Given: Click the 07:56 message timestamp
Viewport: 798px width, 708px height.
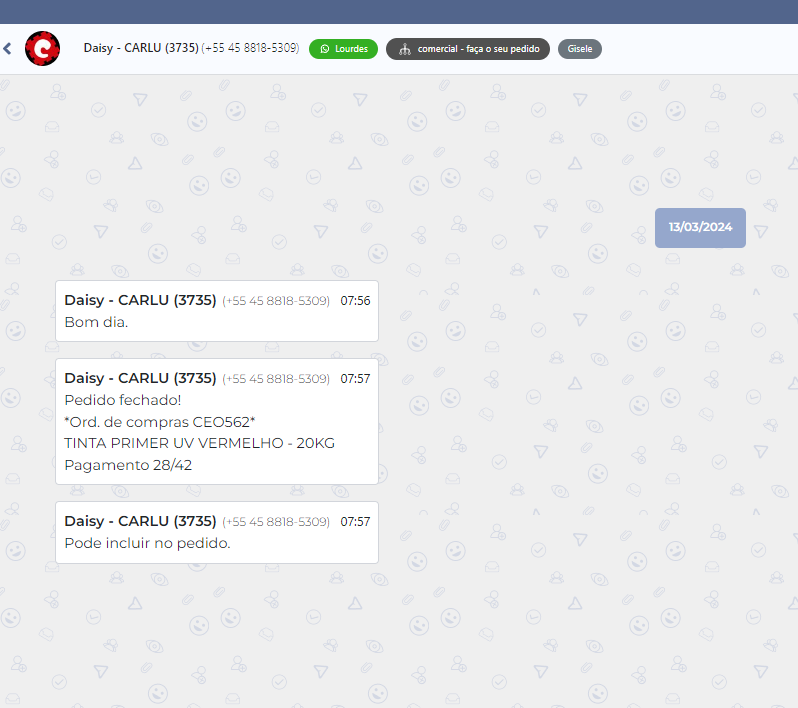Looking at the screenshot, I should pyautogui.click(x=355, y=301).
